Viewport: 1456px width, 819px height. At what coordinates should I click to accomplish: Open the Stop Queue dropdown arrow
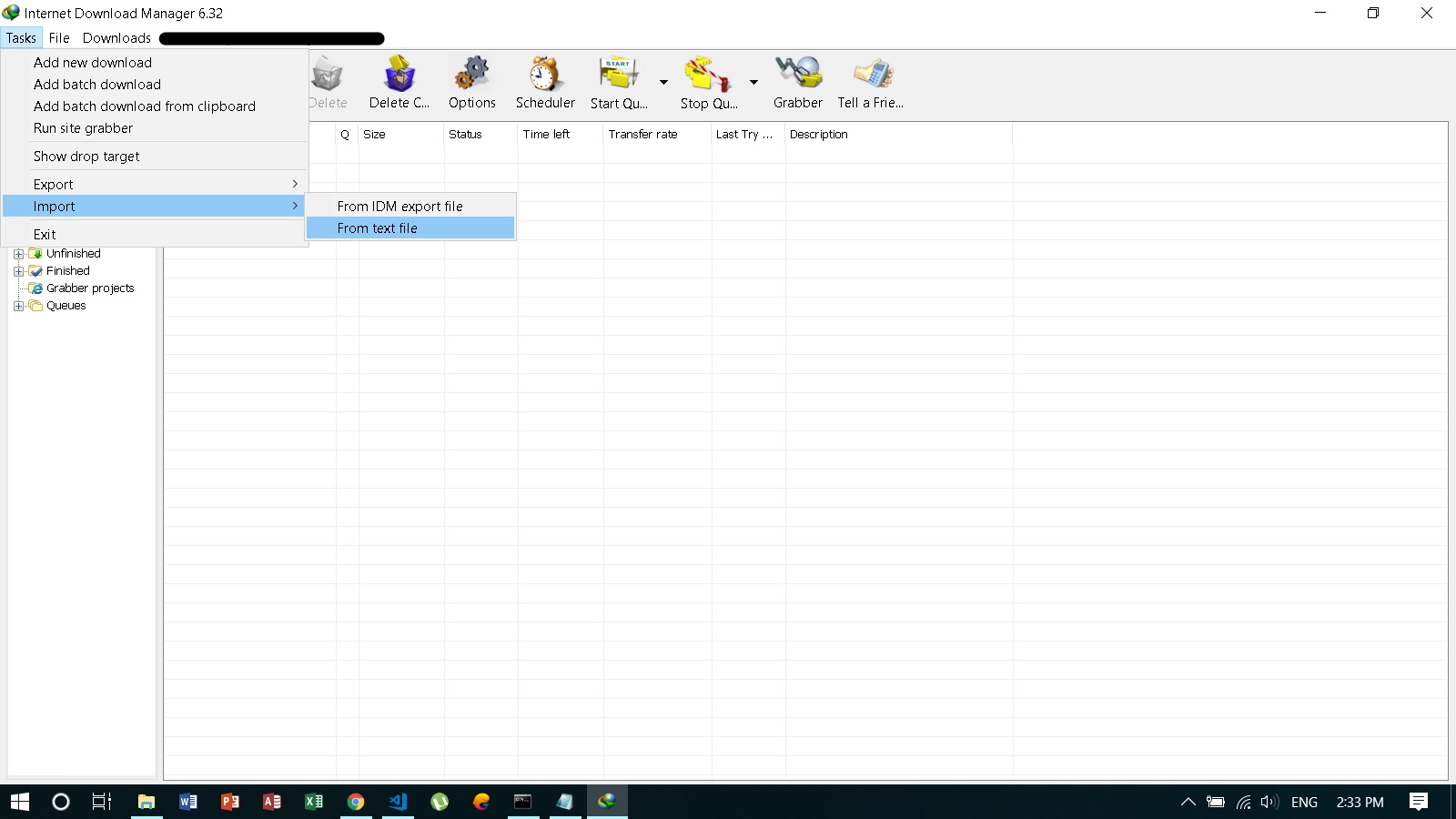(x=753, y=82)
